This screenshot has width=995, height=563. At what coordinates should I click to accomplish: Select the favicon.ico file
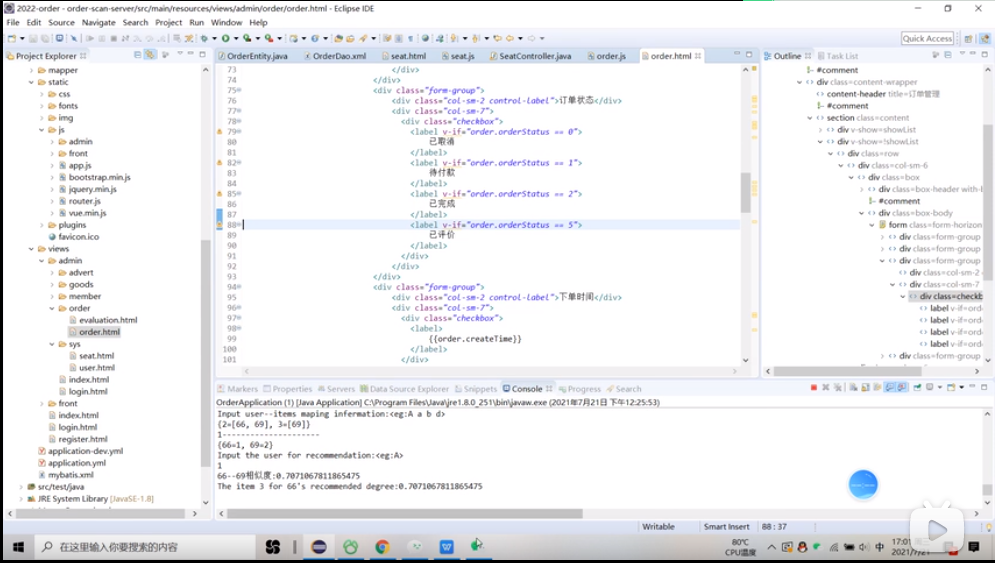[x=79, y=237]
